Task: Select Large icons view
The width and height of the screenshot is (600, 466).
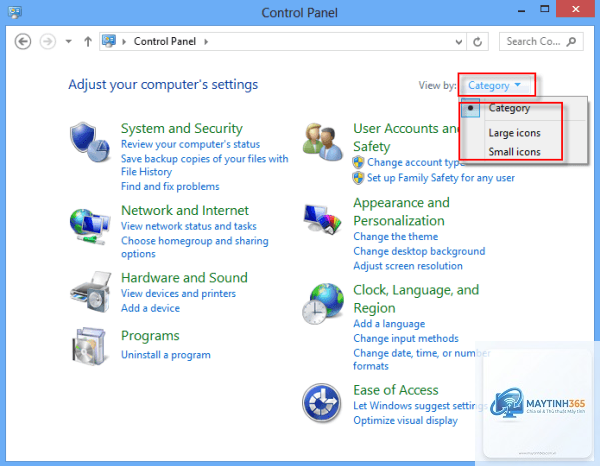Action: click(514, 133)
